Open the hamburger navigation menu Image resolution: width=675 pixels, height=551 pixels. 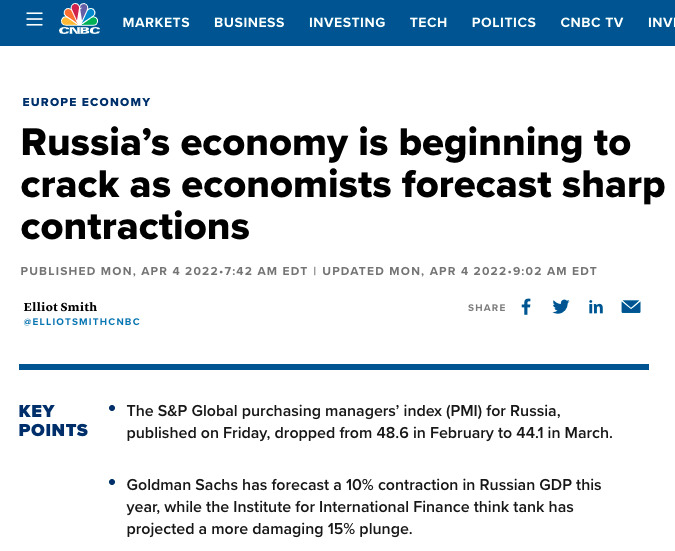point(34,19)
